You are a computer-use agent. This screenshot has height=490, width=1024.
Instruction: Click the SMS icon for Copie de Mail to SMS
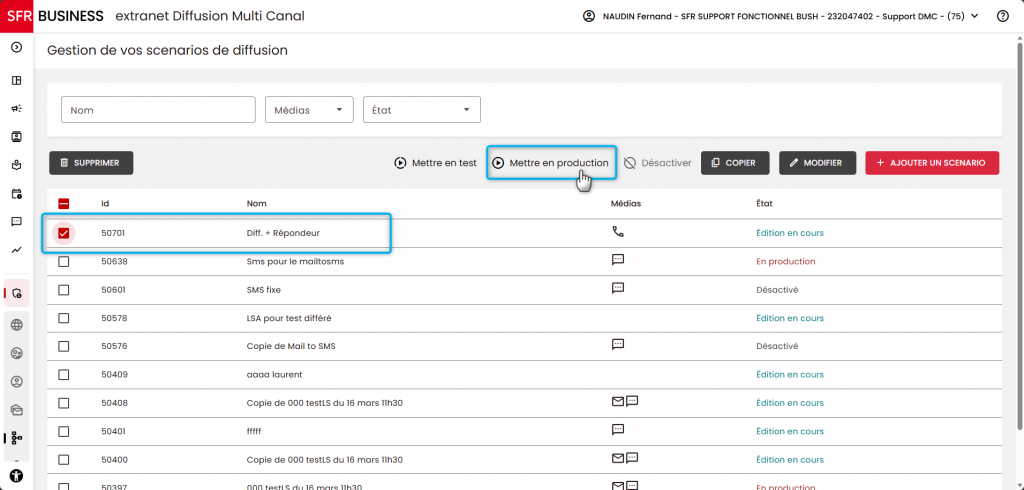(618, 344)
